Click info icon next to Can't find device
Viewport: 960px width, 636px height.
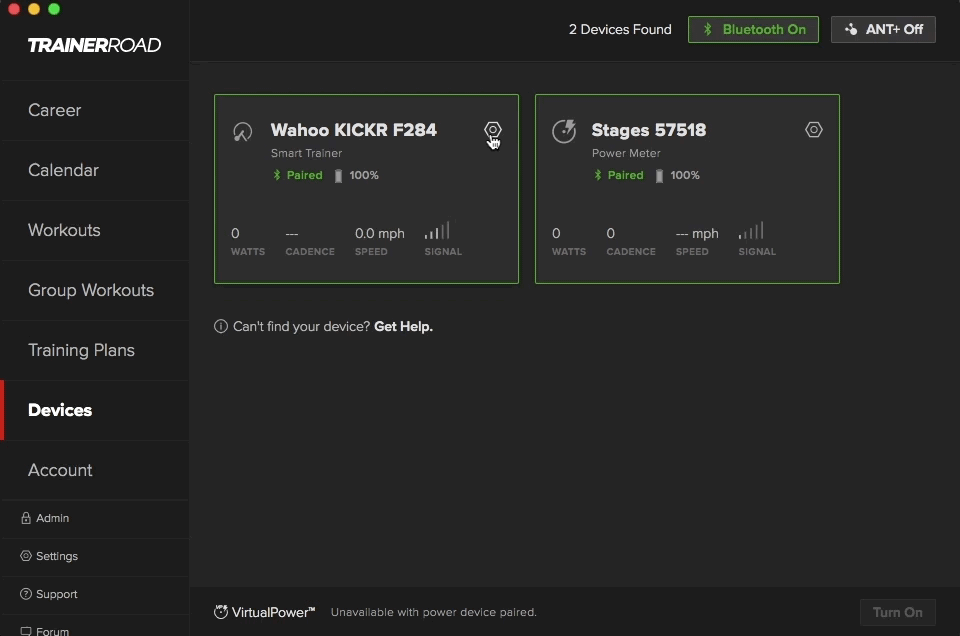220,326
